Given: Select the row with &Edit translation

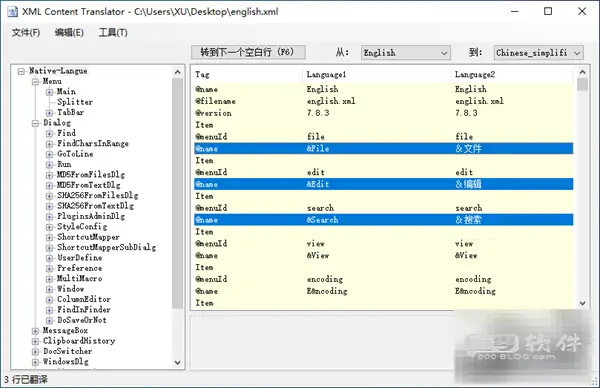Looking at the screenshot, I should (x=383, y=184).
